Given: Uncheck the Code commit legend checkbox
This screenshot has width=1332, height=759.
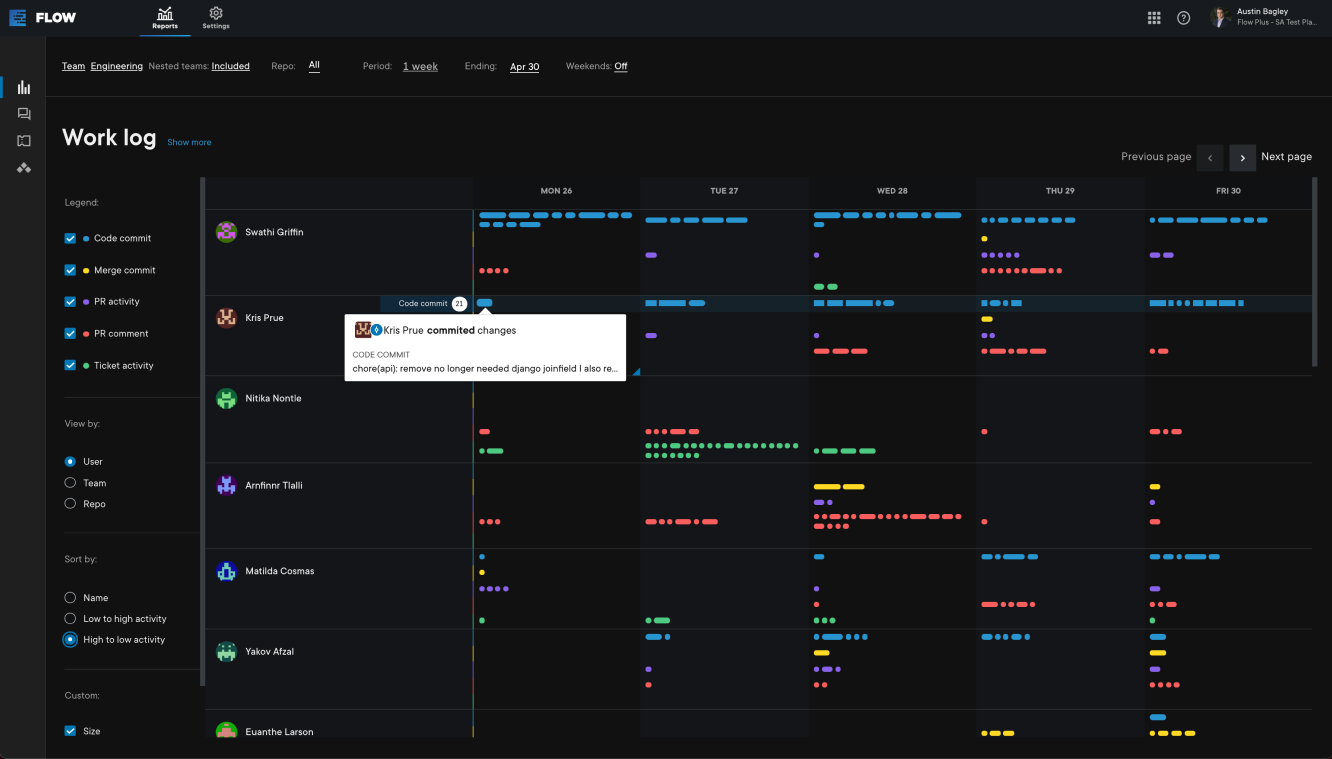Looking at the screenshot, I should 70,238.
